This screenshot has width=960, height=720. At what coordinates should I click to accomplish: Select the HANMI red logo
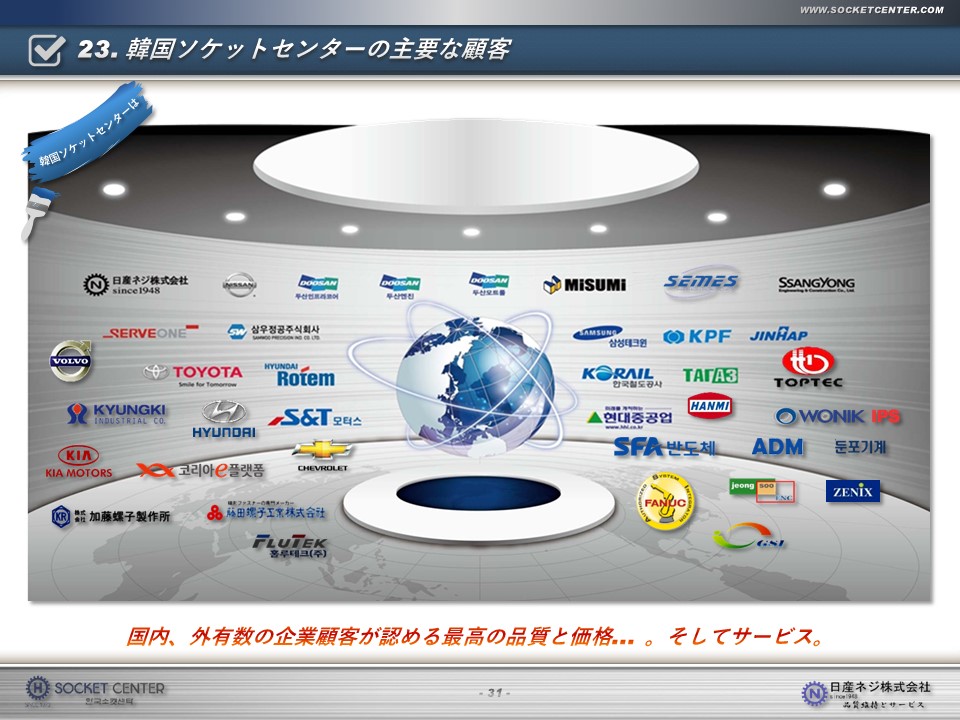click(x=710, y=405)
